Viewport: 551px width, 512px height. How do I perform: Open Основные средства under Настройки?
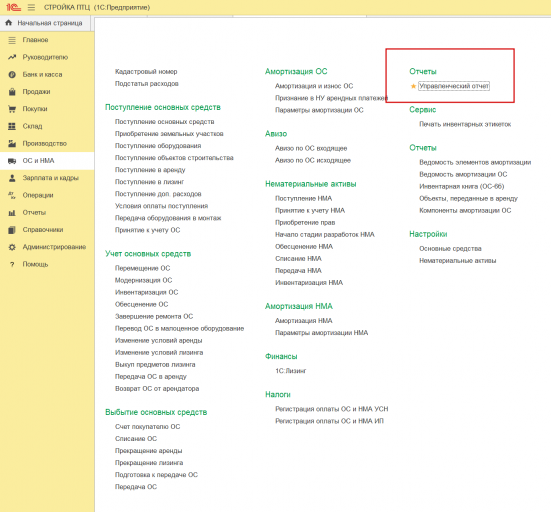[450, 249]
